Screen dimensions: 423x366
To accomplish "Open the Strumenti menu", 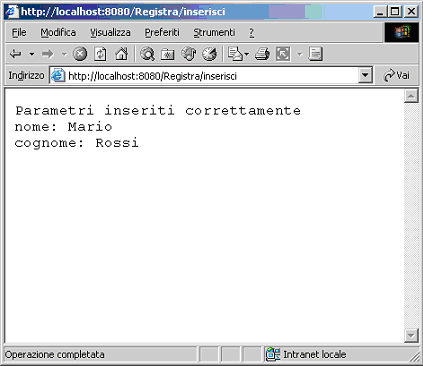I will tap(214, 32).
